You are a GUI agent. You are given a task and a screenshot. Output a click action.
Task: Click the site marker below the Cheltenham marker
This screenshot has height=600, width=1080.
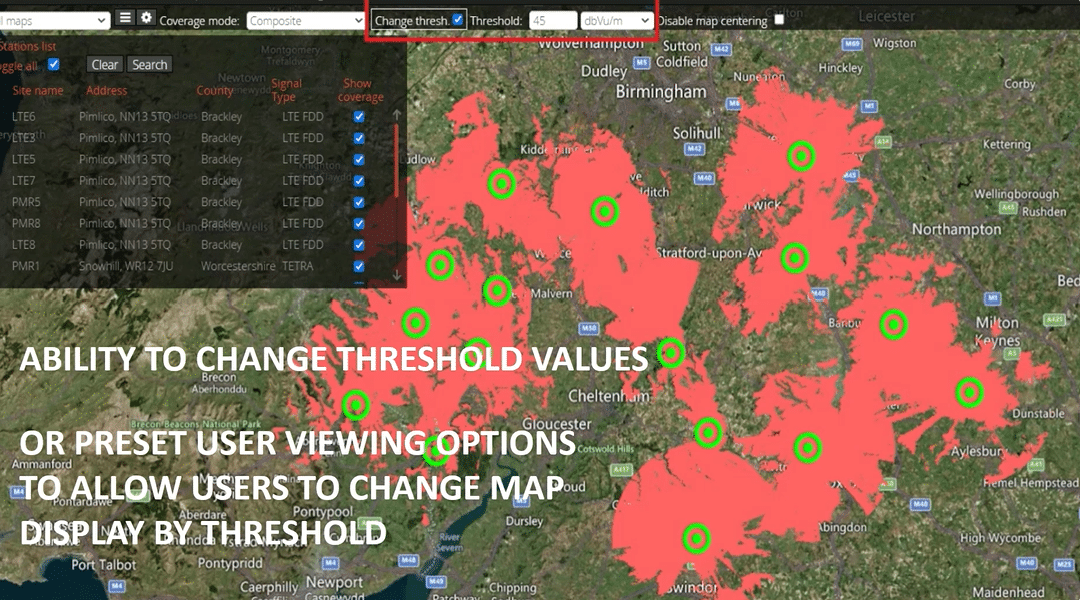click(x=708, y=433)
